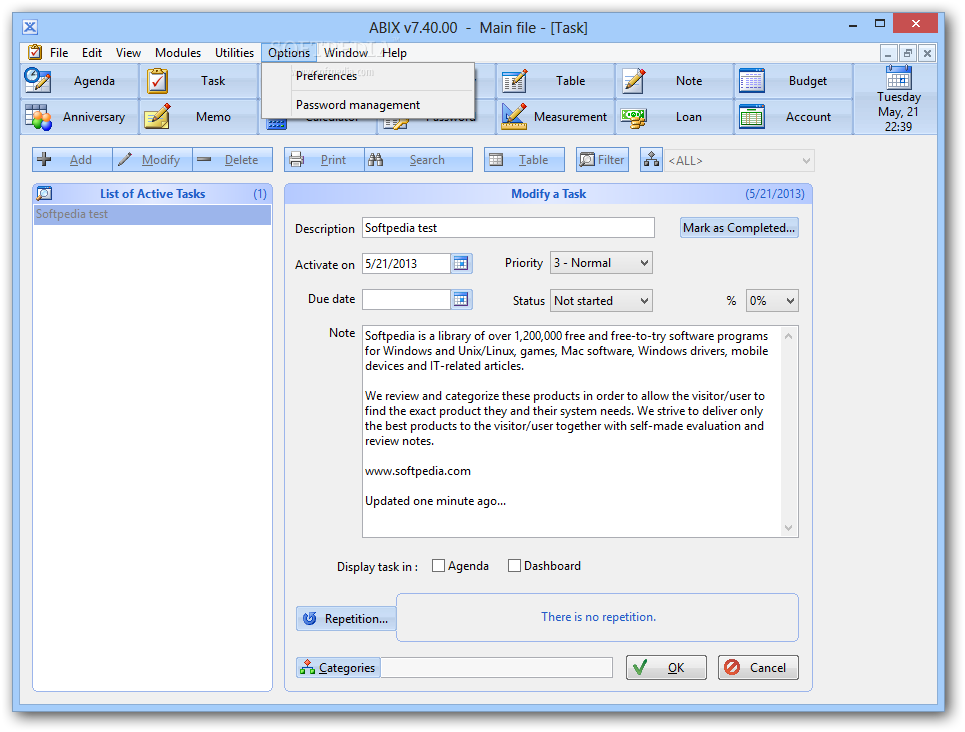Open the View menu
The image size is (965, 732).
click(x=128, y=53)
